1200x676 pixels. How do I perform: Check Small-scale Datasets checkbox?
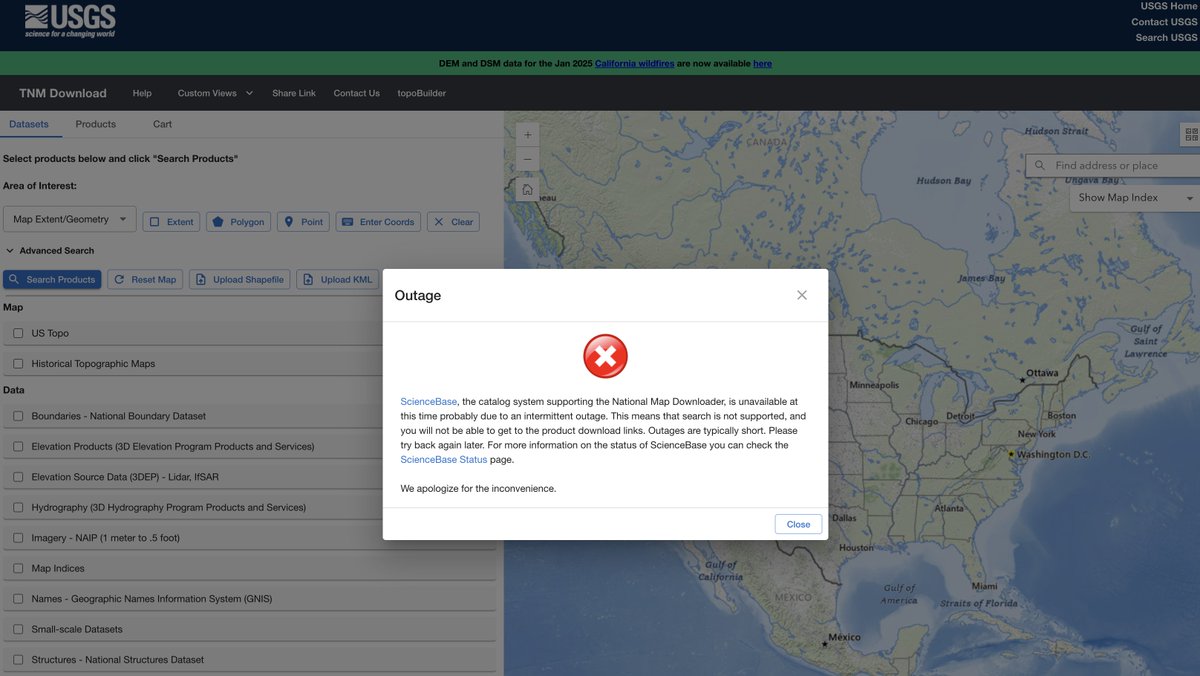point(18,630)
